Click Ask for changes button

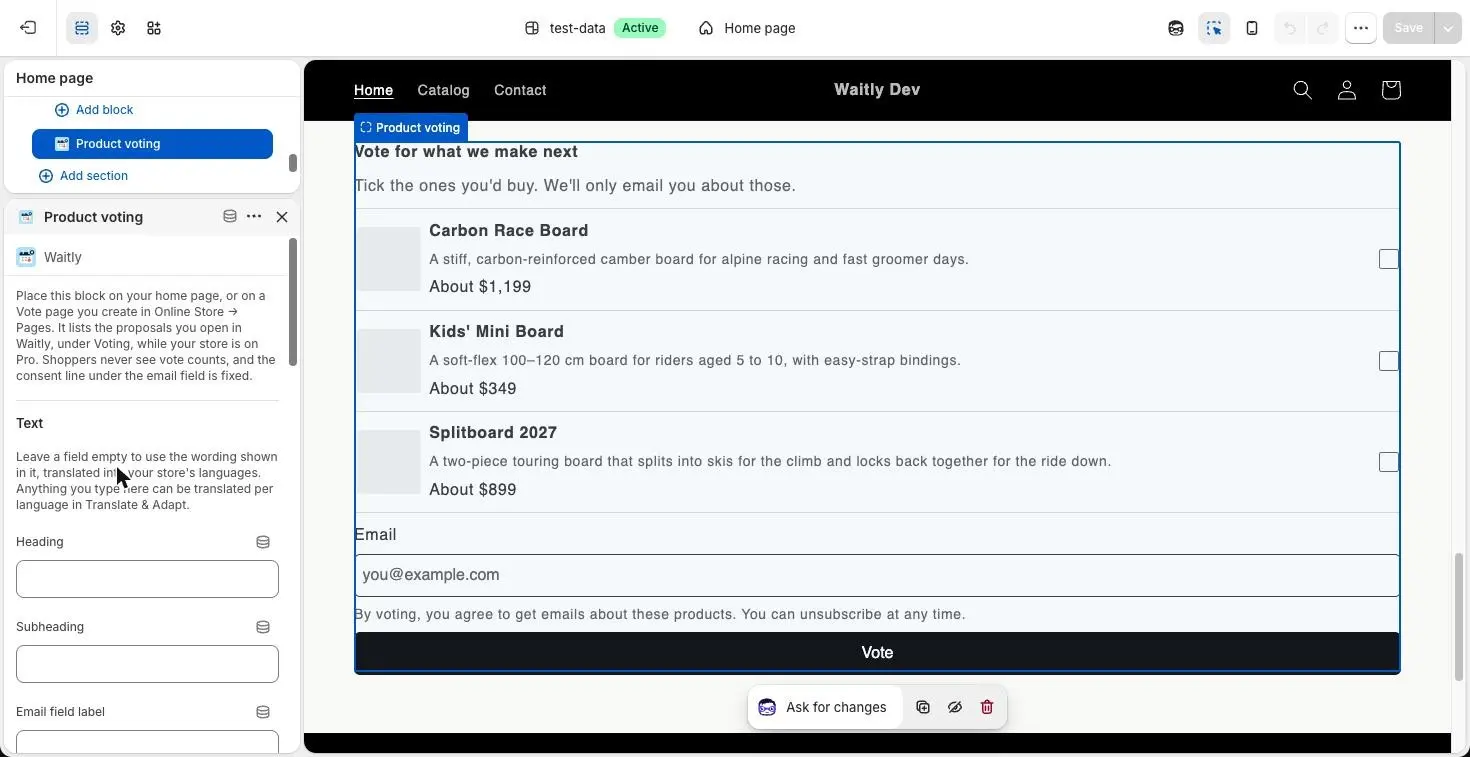824,707
